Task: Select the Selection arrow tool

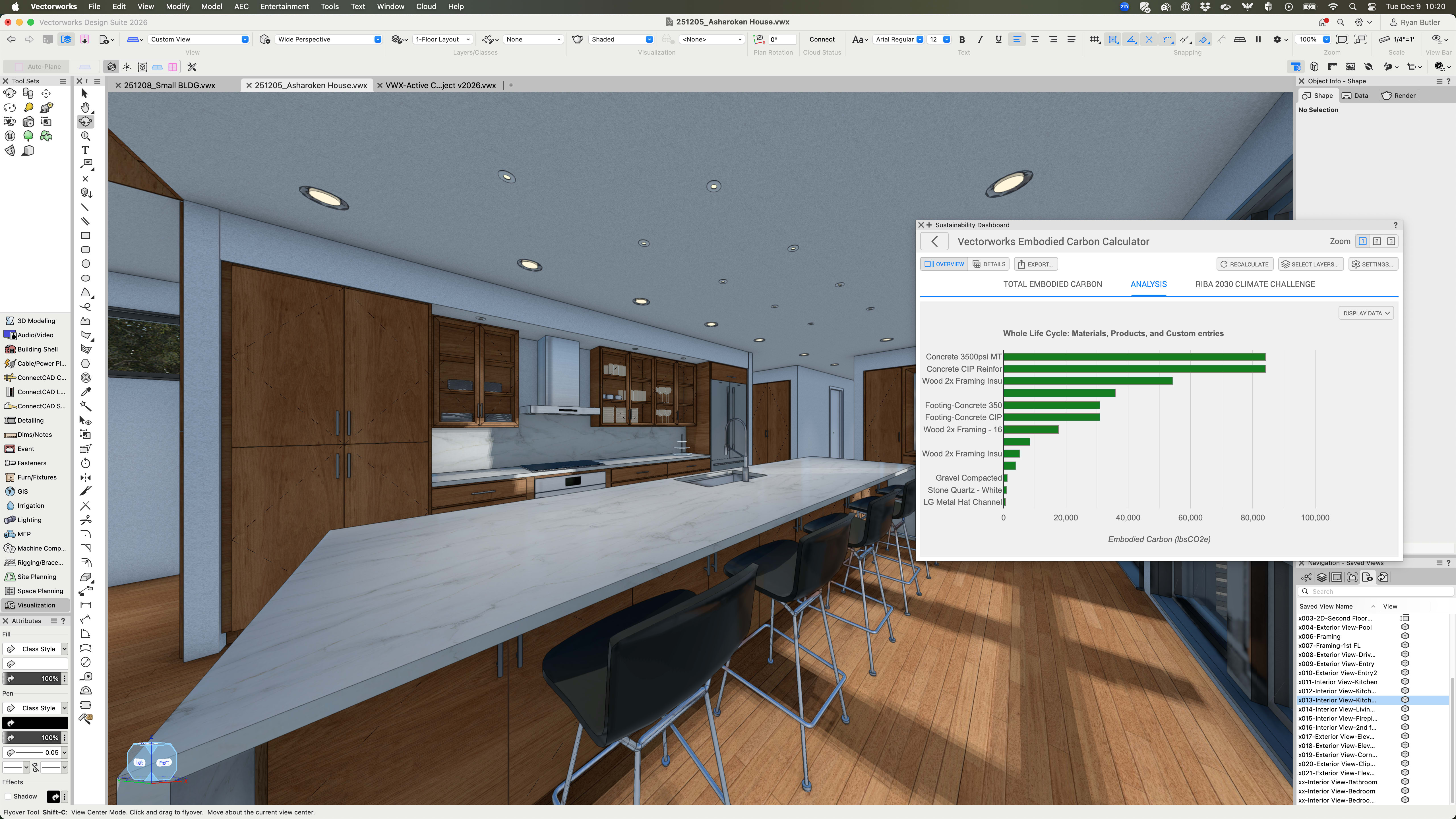Action: point(85,93)
